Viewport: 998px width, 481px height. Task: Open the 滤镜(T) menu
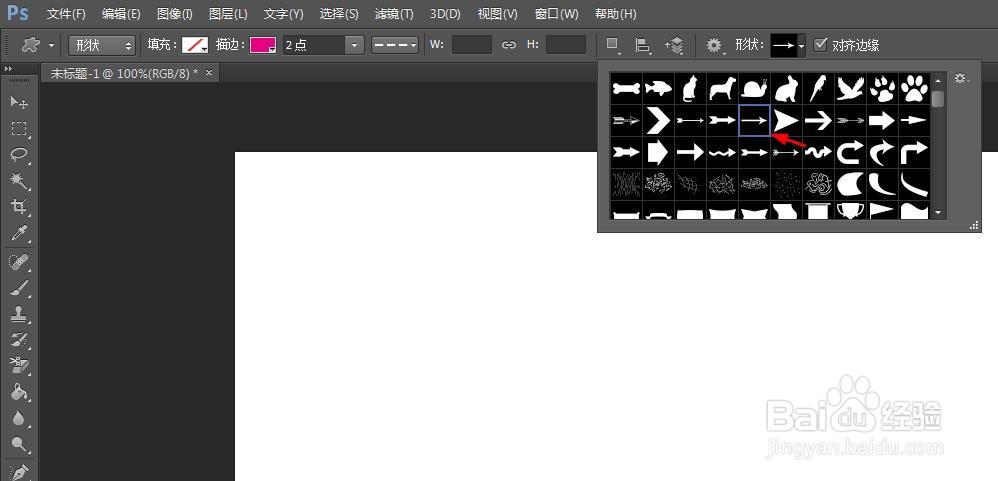(393, 13)
